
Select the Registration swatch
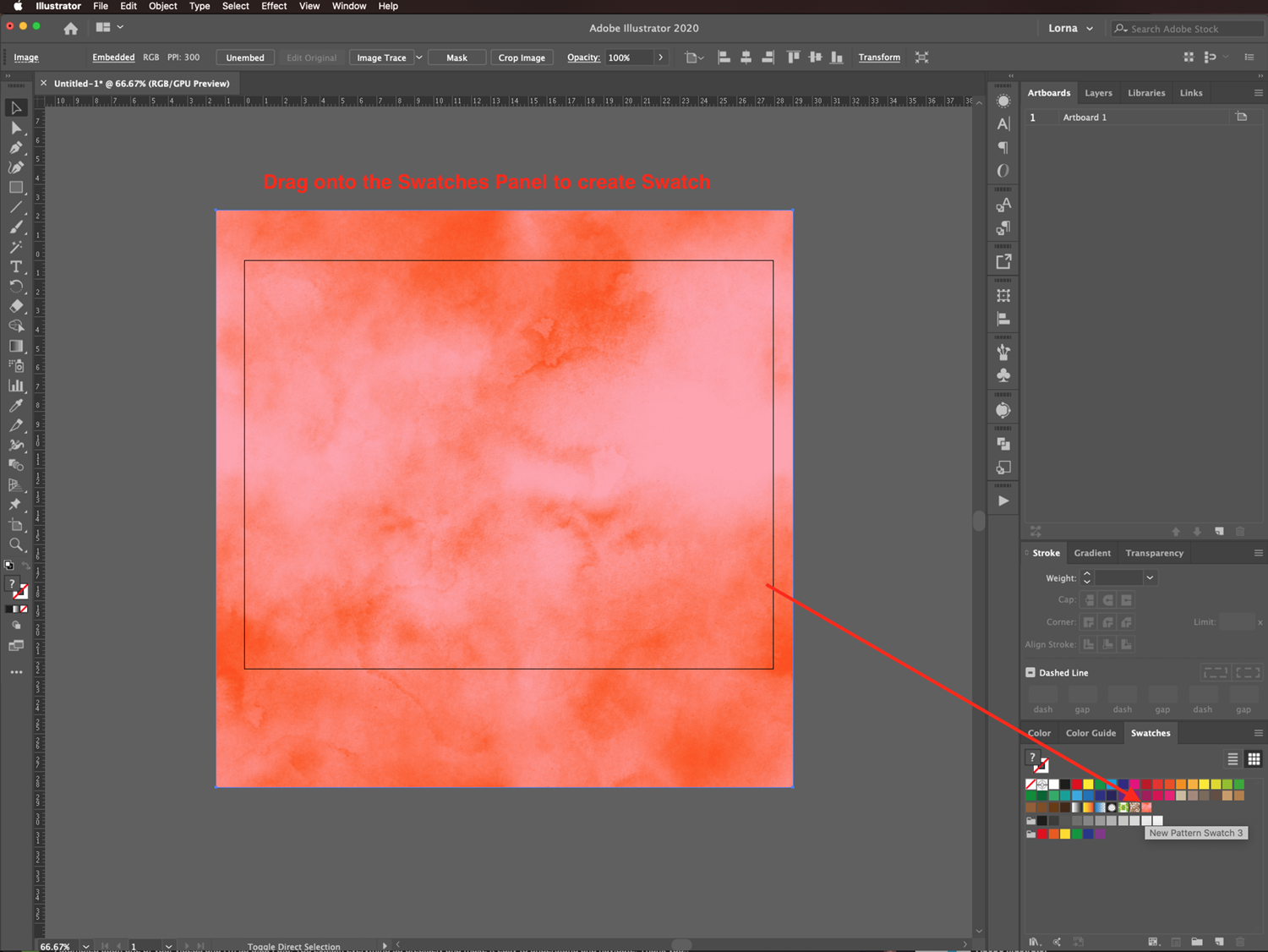1042,785
